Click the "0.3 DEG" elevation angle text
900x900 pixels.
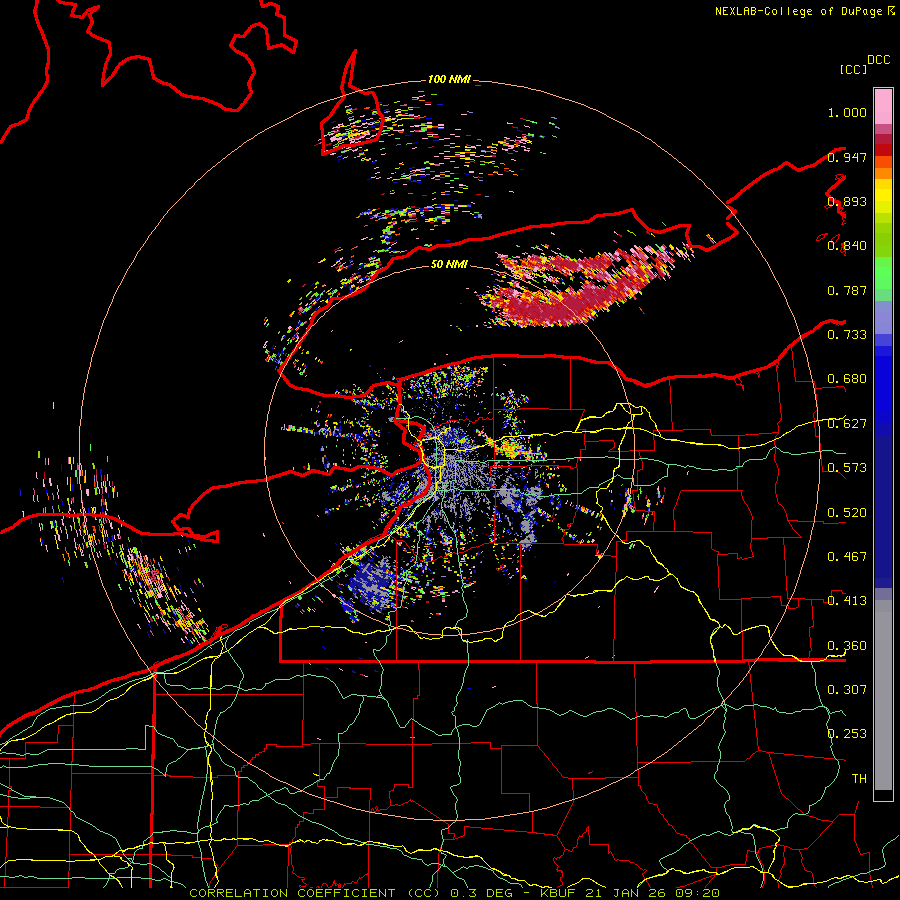pos(481,893)
